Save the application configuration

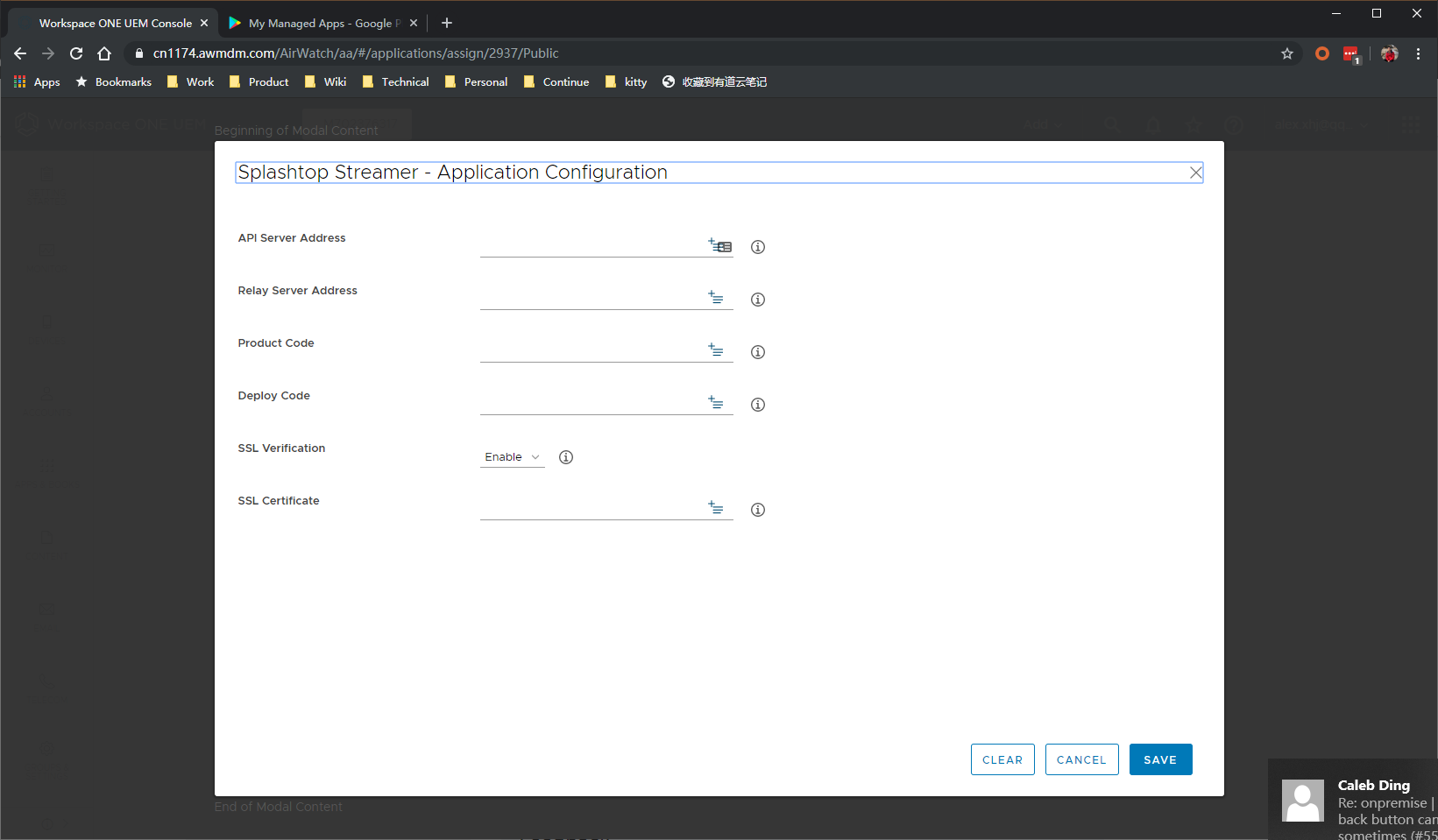(x=1160, y=759)
